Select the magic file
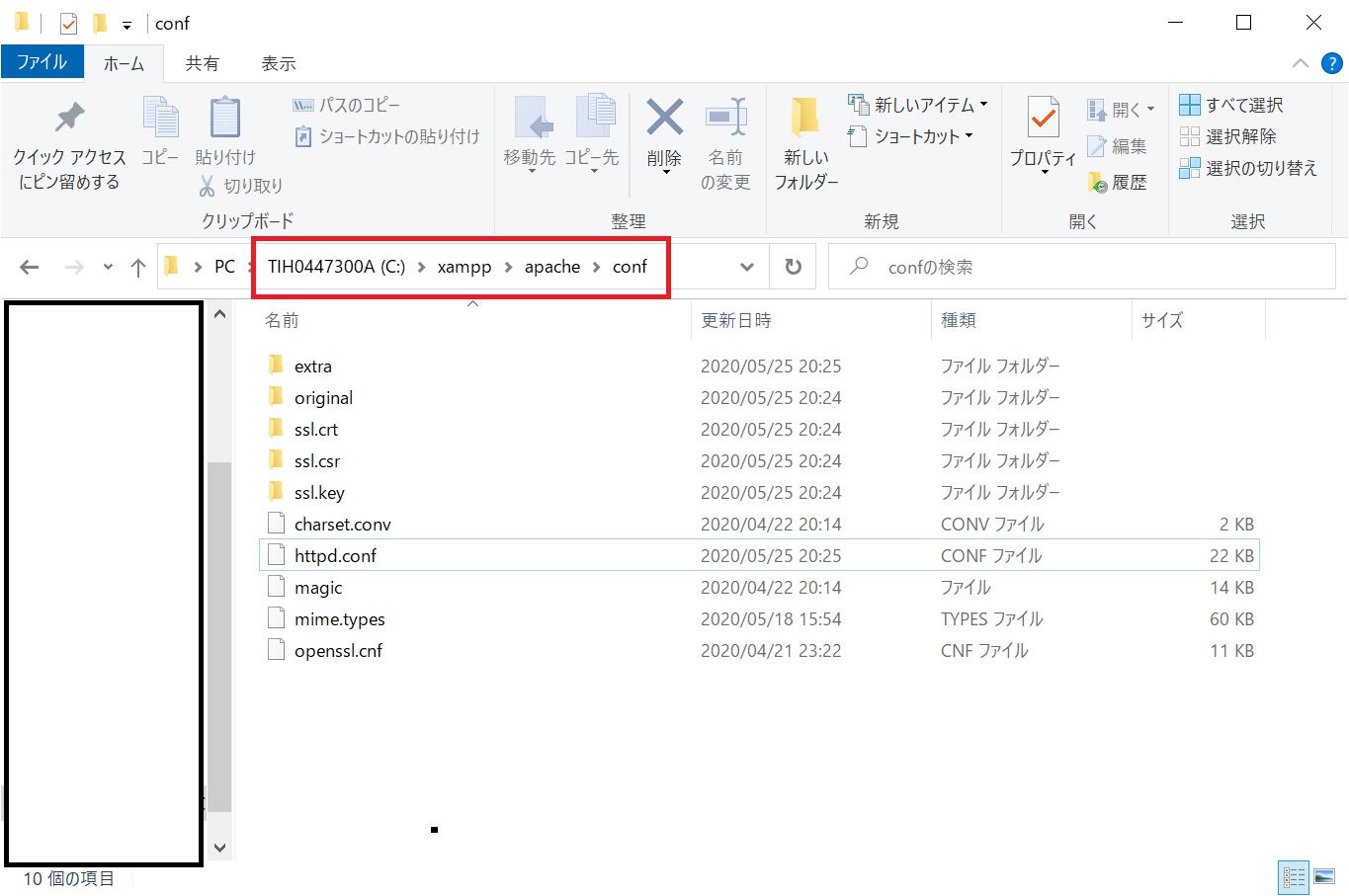Screen dimensions: 1349x896 tap(758, 587)
